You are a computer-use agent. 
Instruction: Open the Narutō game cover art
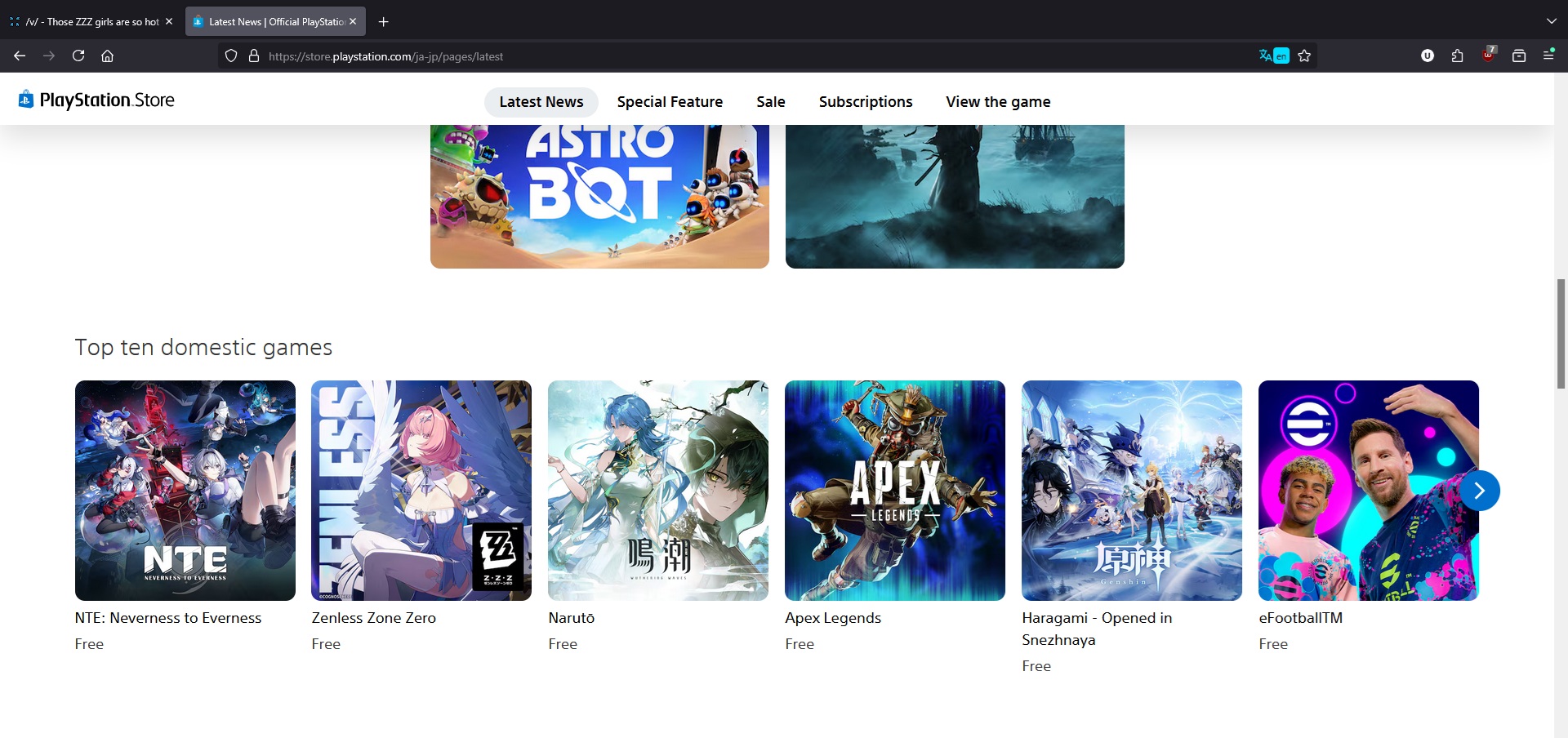pyautogui.click(x=658, y=491)
